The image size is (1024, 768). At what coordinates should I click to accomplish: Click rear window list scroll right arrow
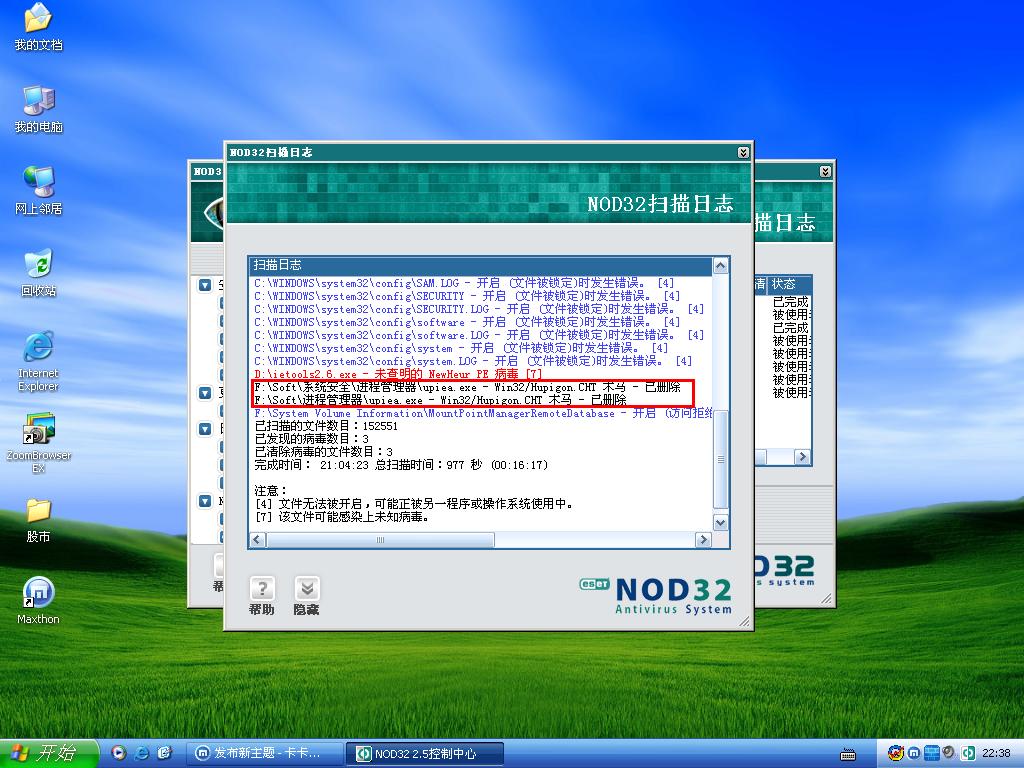tap(803, 456)
